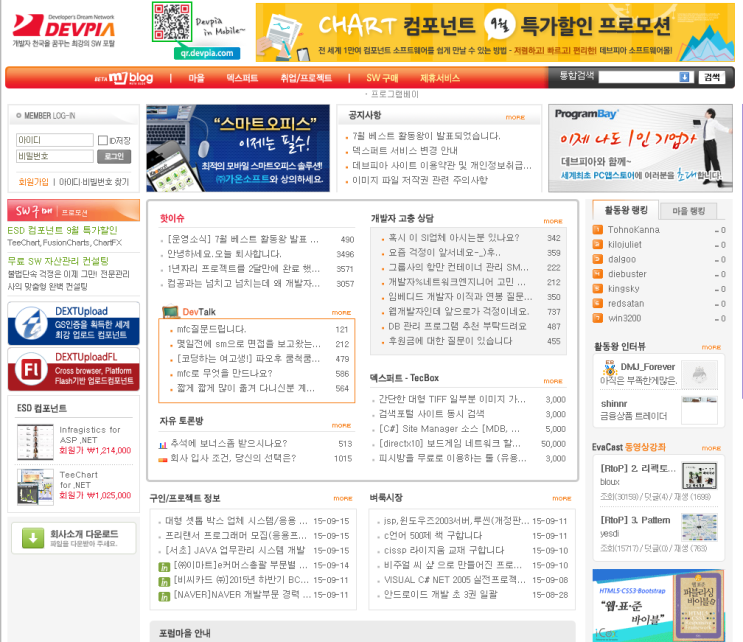The image size is (743, 642).
Task: Click the green icon beside [비씨카드] job post
Action: 164,581
